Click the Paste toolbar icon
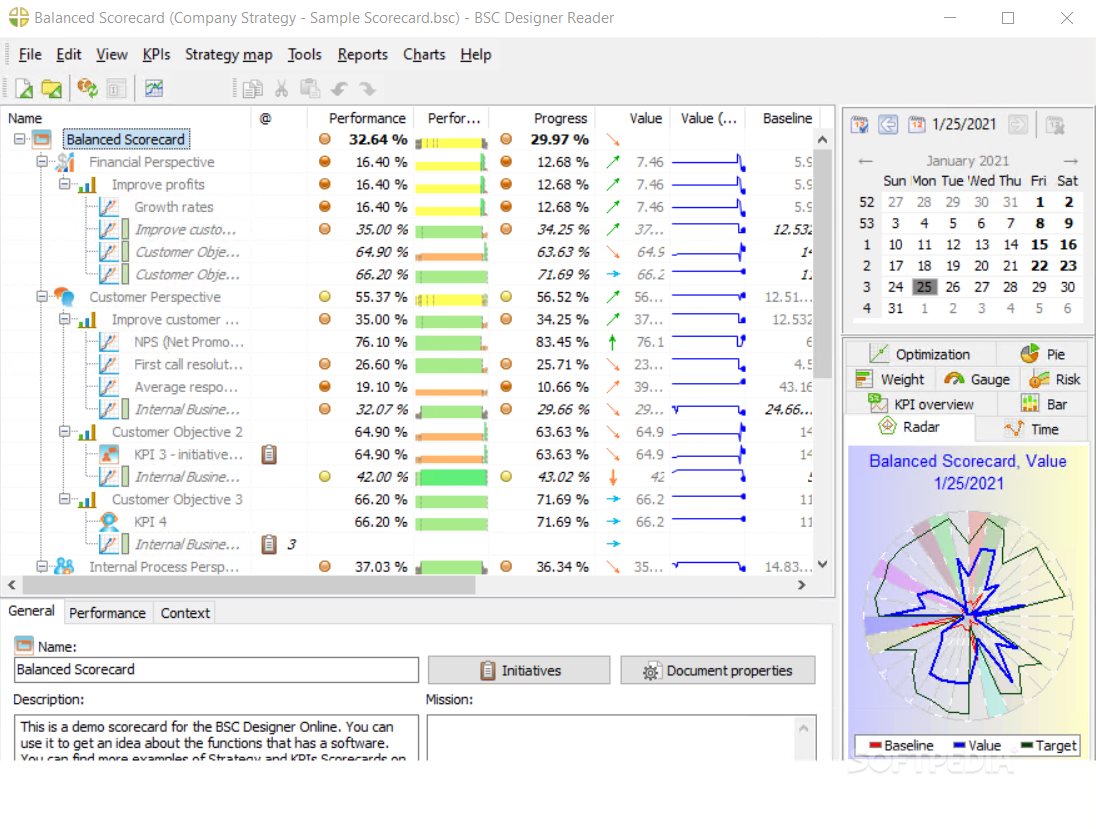The width and height of the screenshot is (1096, 829). click(x=310, y=89)
